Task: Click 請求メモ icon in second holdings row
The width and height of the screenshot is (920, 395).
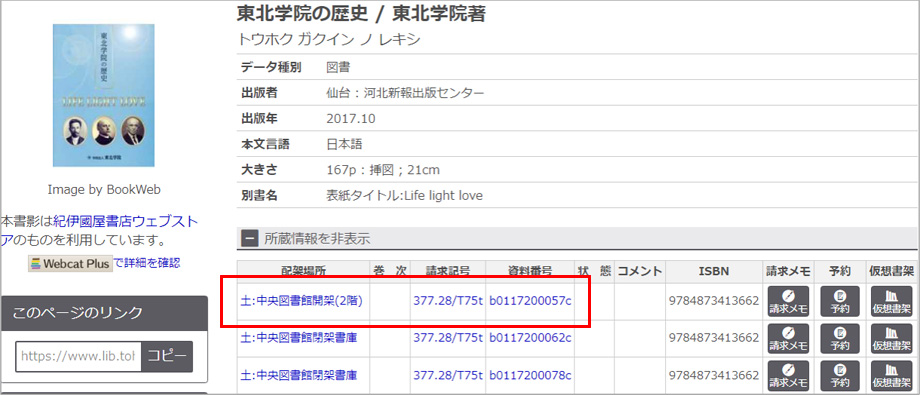Action: [788, 338]
